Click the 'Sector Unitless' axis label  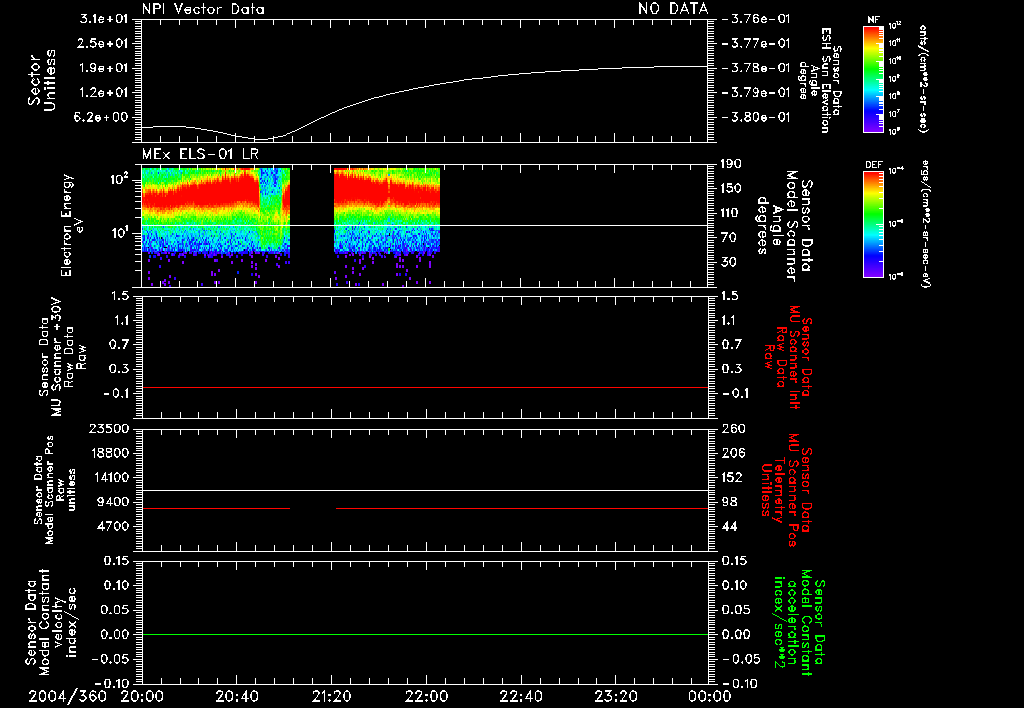[41, 80]
